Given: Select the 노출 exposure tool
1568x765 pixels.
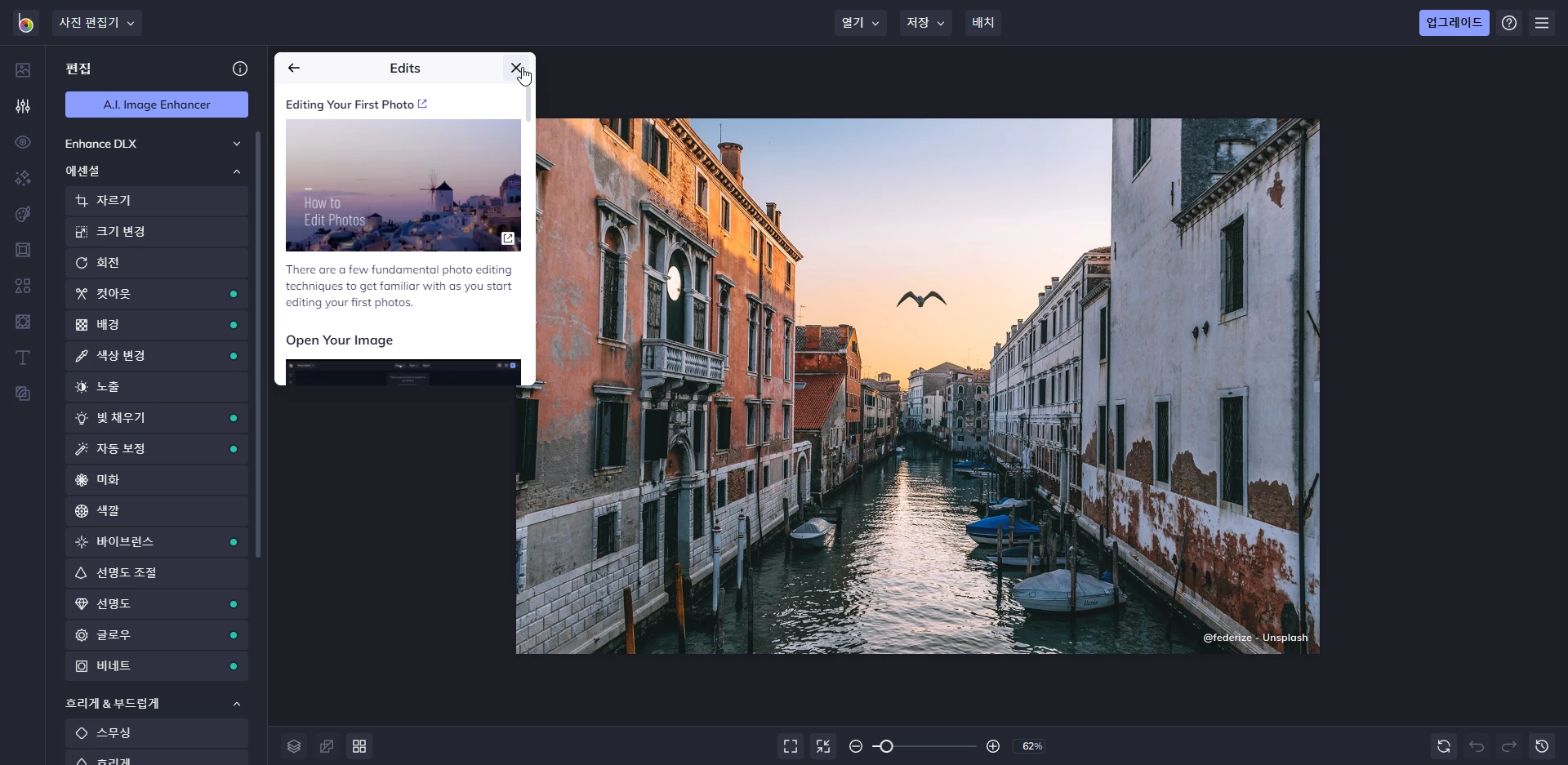Looking at the screenshot, I should (157, 387).
